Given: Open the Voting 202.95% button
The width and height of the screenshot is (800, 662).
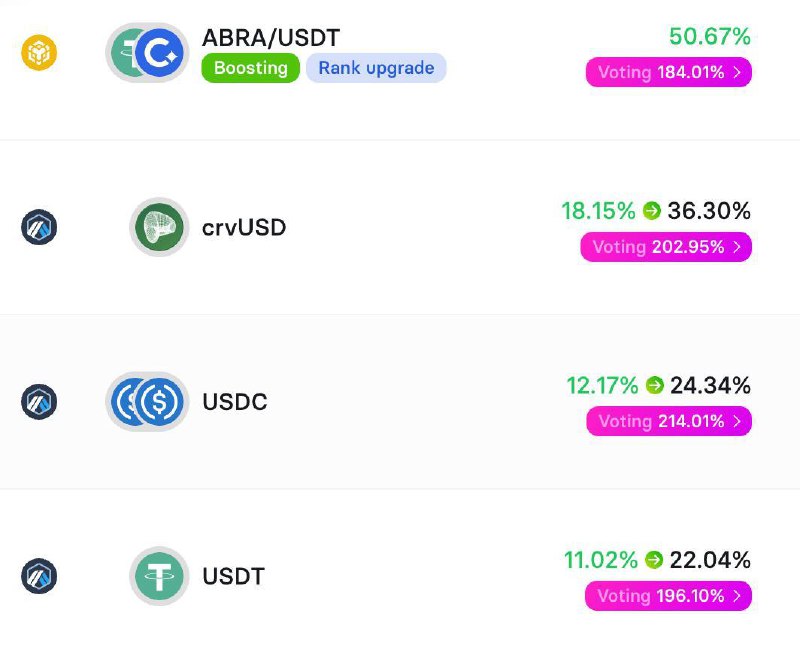Looking at the screenshot, I should click(x=666, y=246).
